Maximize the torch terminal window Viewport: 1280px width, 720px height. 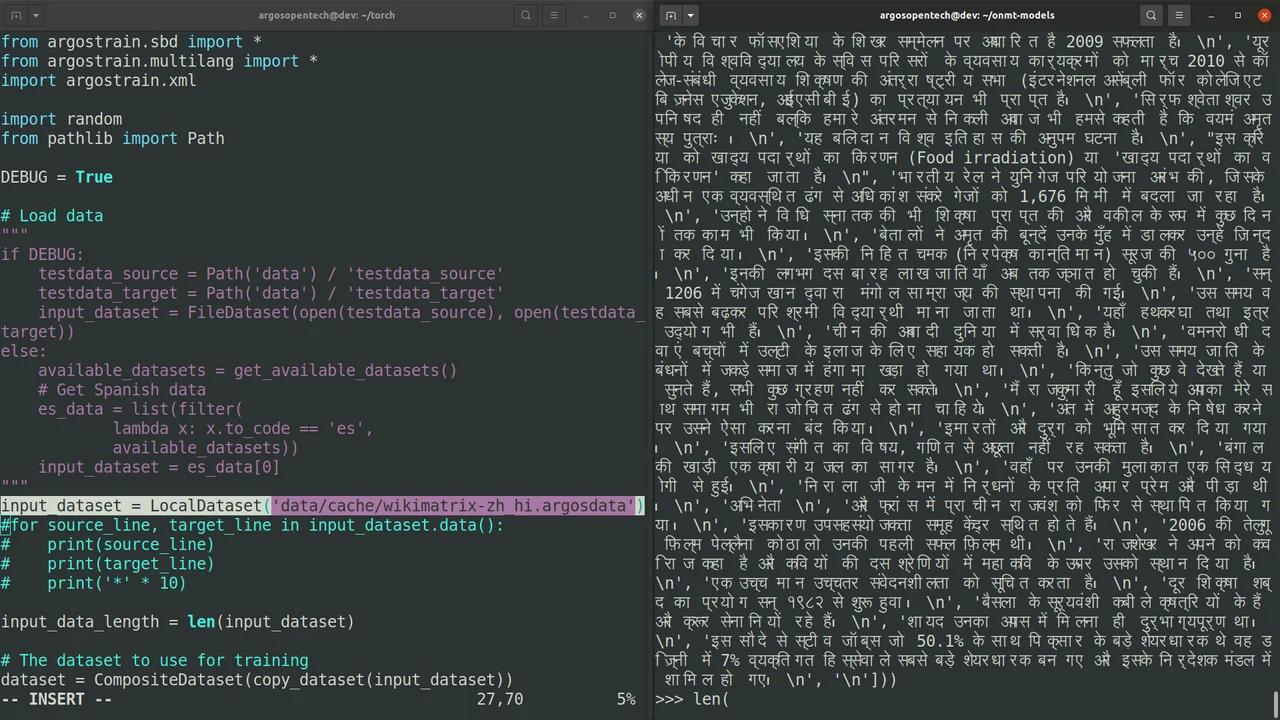[612, 15]
